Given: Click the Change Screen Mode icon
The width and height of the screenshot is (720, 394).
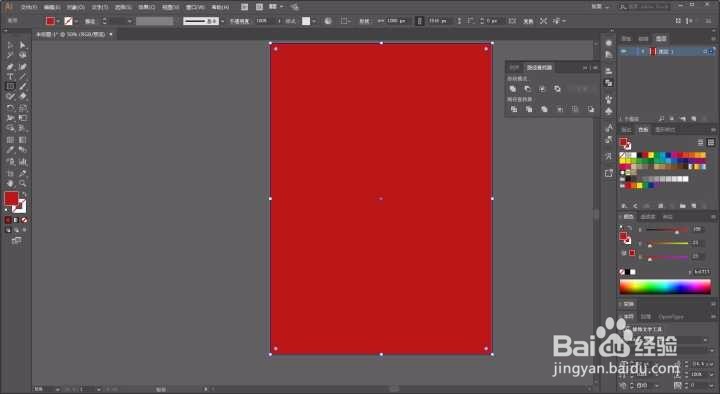Looking at the screenshot, I should tap(17, 240).
